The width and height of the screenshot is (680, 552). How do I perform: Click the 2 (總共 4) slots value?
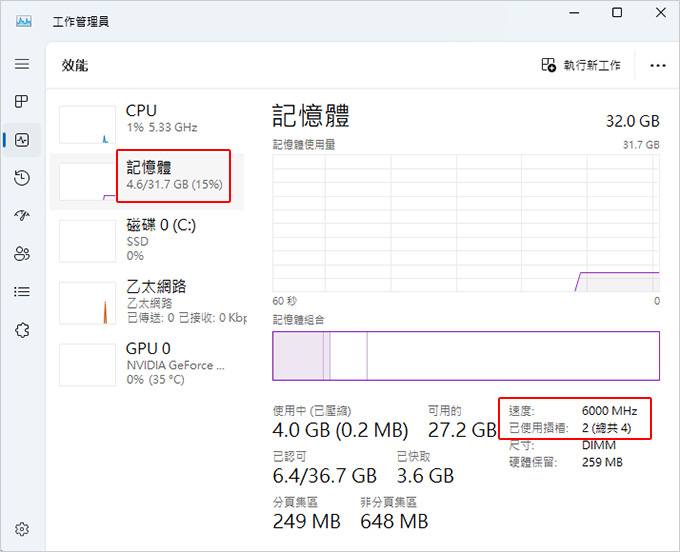tap(606, 428)
